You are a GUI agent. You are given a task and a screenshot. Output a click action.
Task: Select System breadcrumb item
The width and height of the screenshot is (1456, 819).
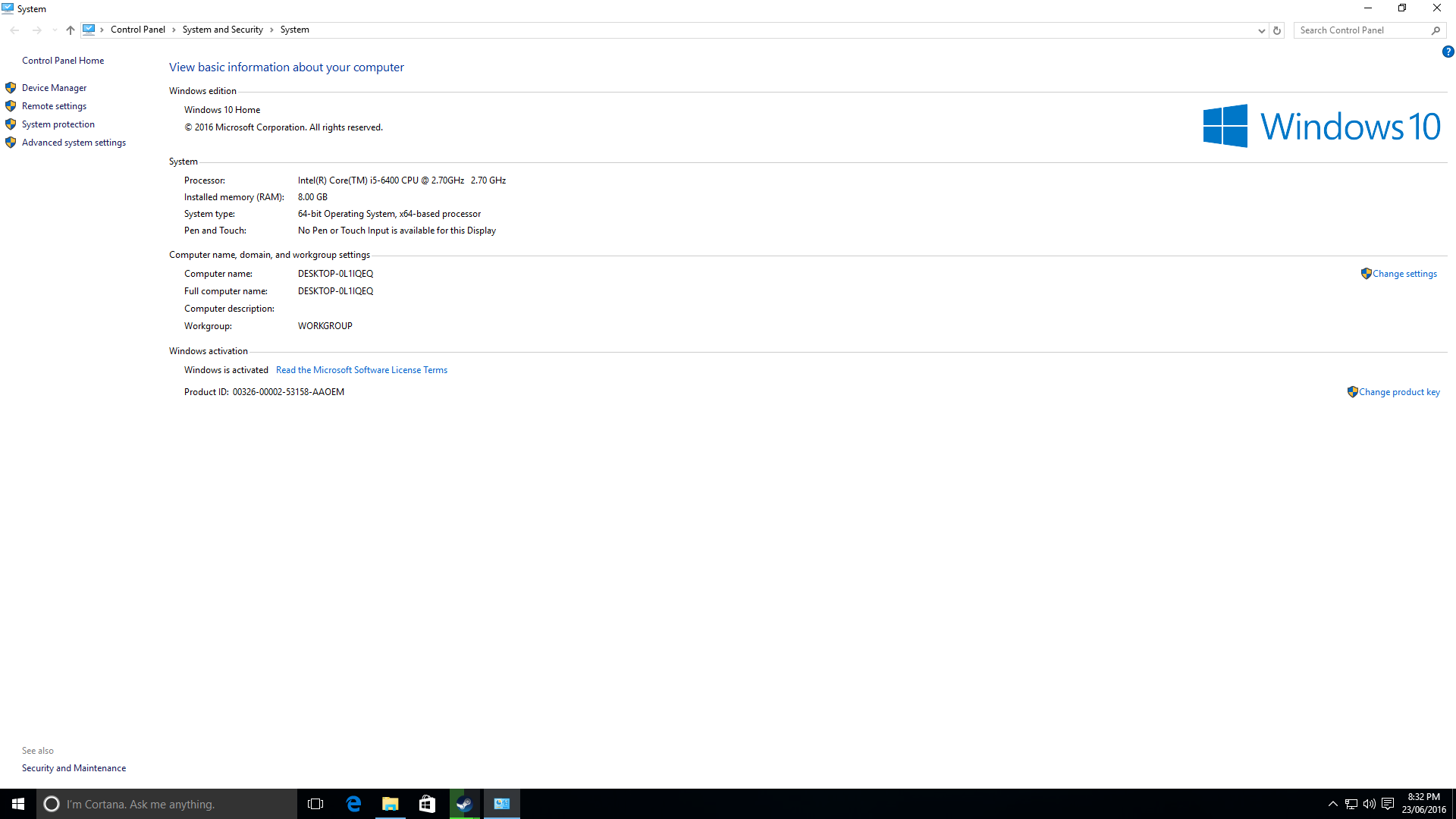click(x=294, y=30)
